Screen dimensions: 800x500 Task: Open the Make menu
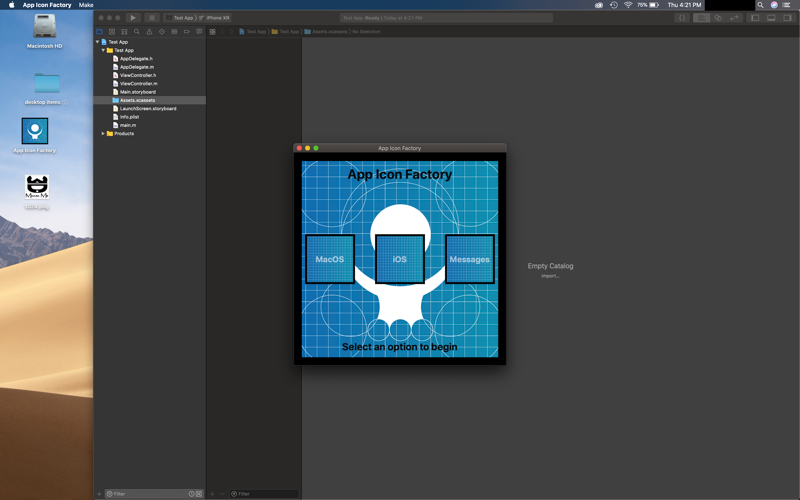pos(86,5)
